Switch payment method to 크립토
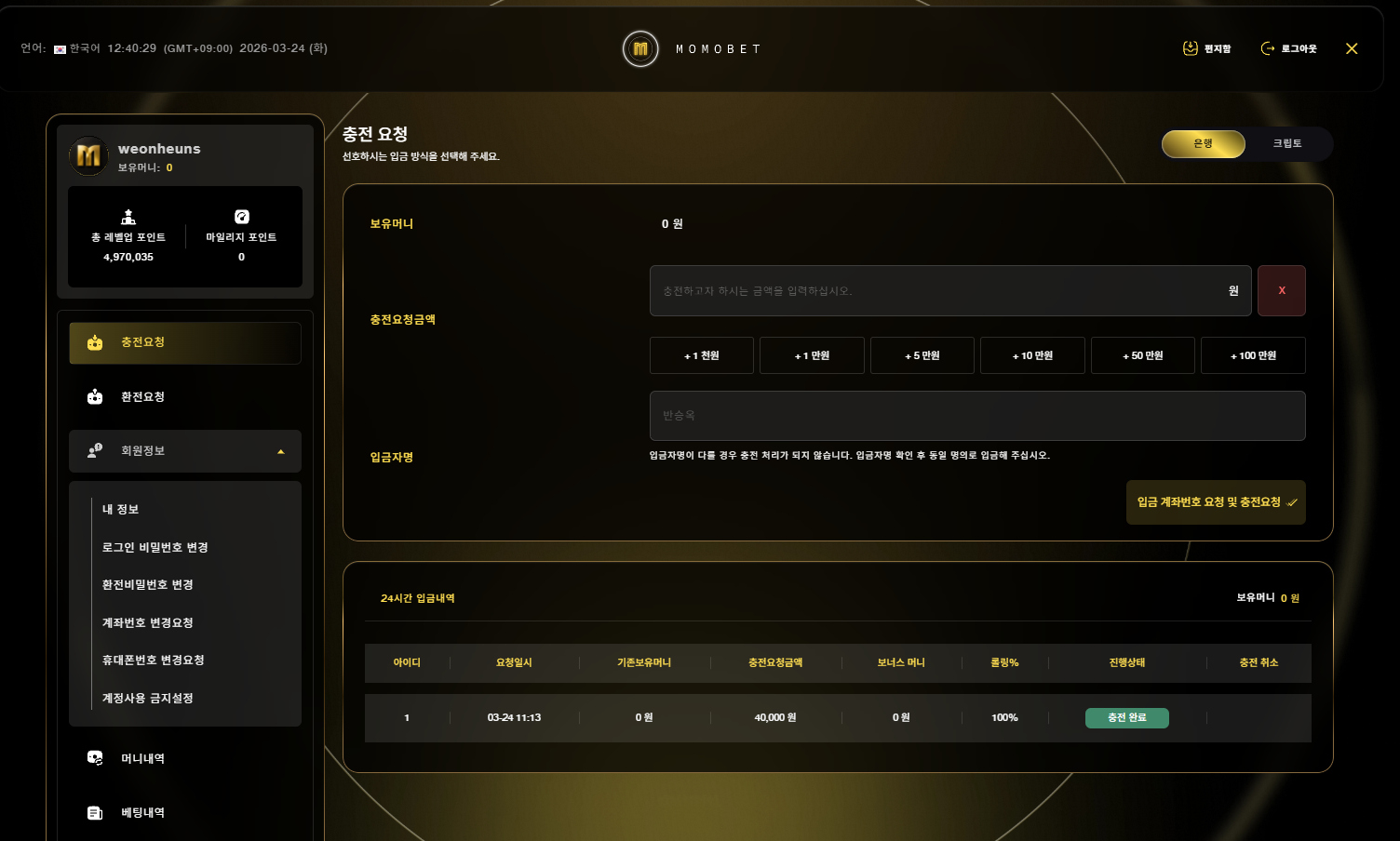The height and width of the screenshot is (841, 1400). [1287, 144]
